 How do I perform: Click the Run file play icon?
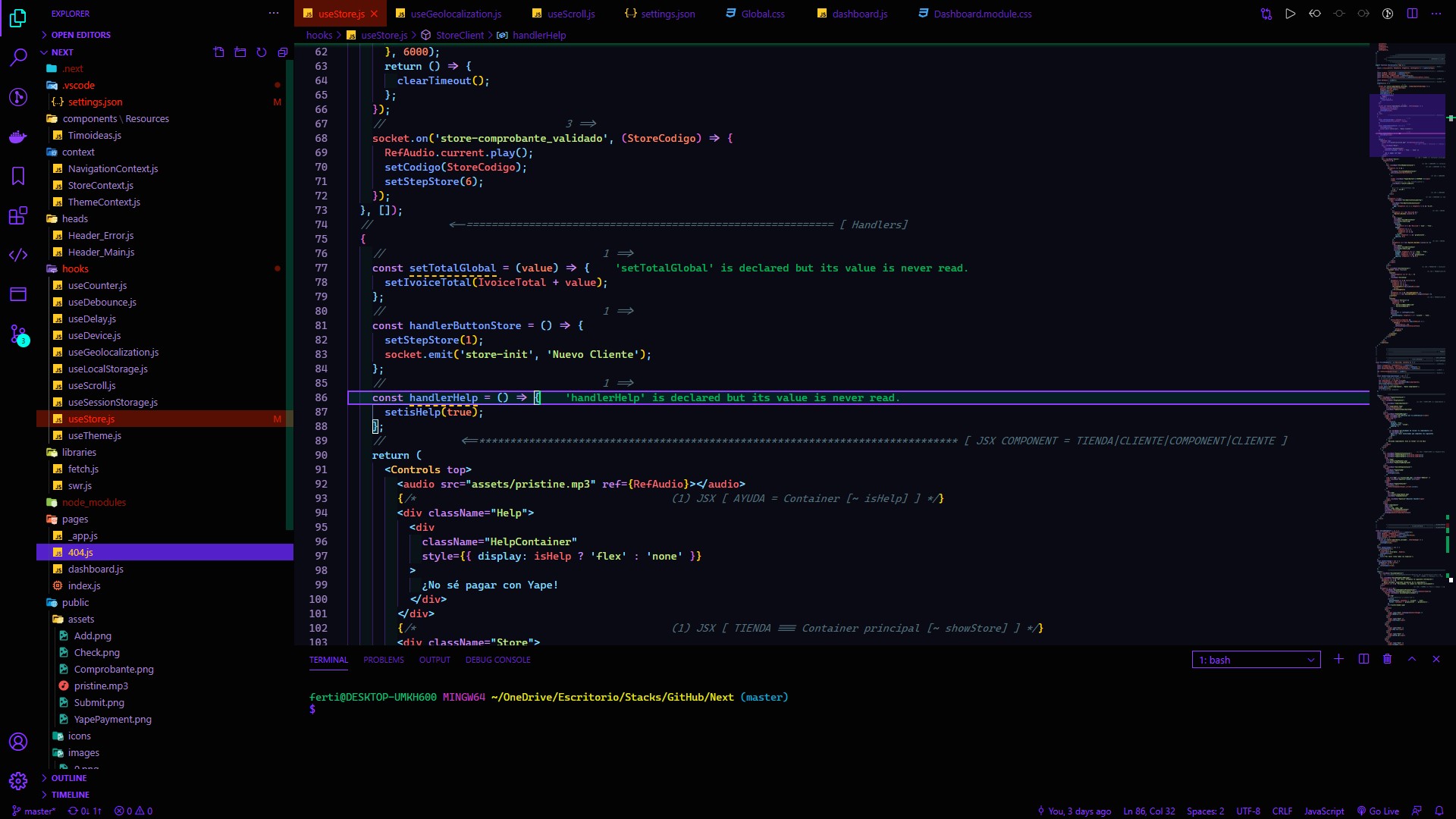(1290, 14)
